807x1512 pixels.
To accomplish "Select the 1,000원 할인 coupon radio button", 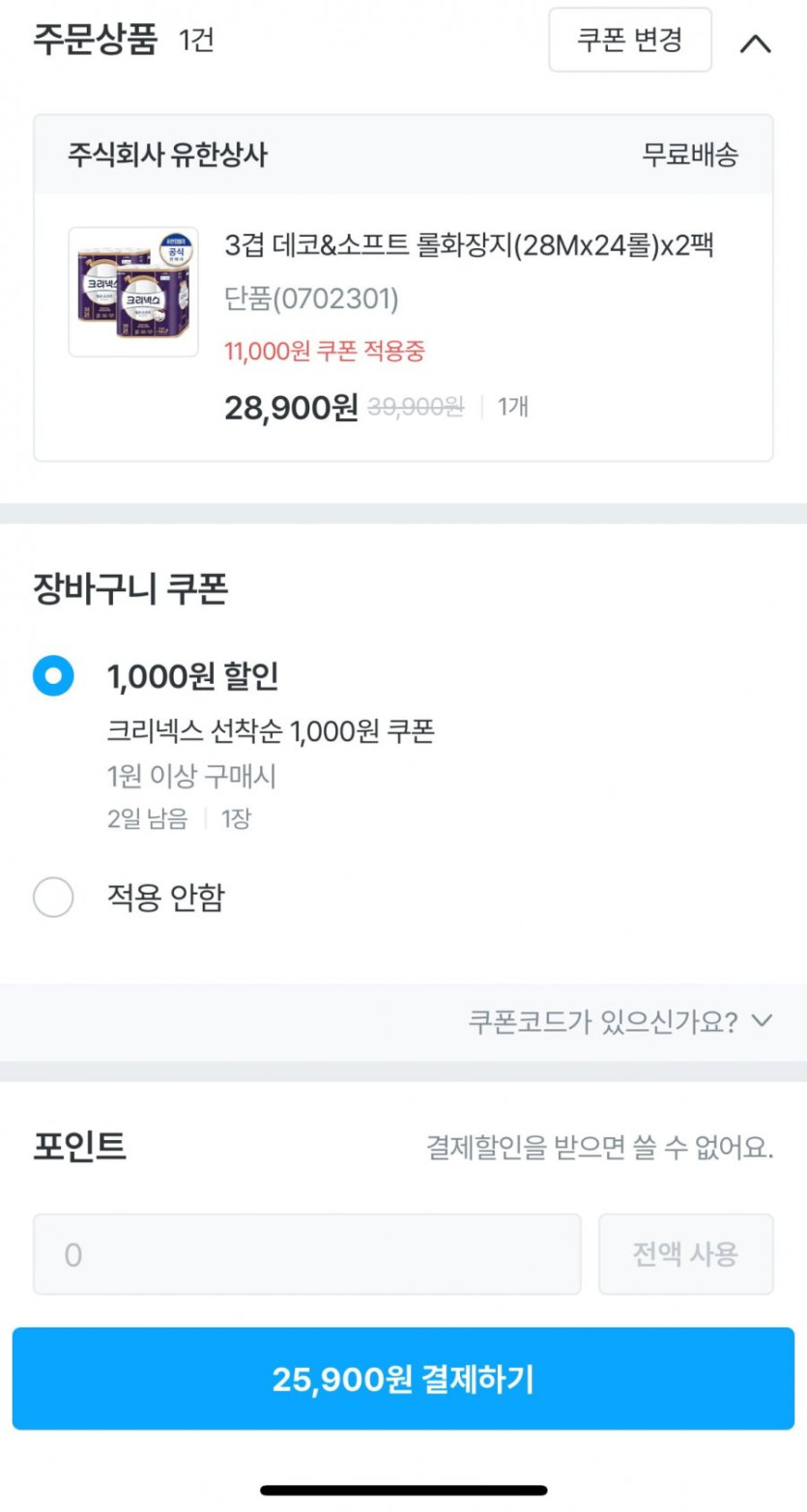I will point(53,675).
